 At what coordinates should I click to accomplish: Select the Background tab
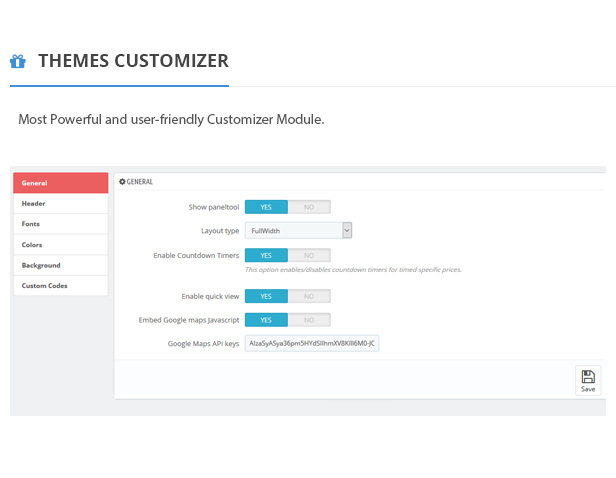[x=61, y=265]
